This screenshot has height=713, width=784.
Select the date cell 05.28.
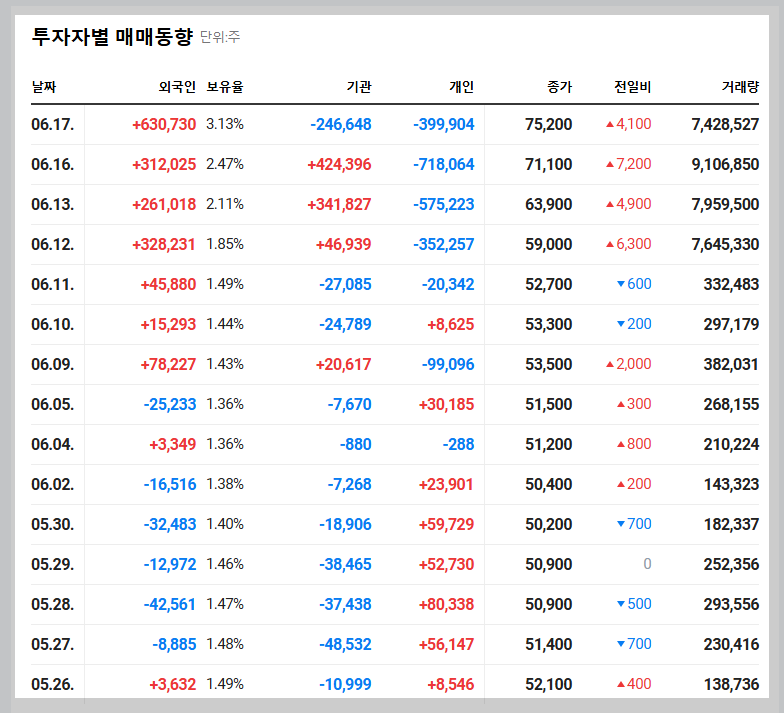[52, 604]
